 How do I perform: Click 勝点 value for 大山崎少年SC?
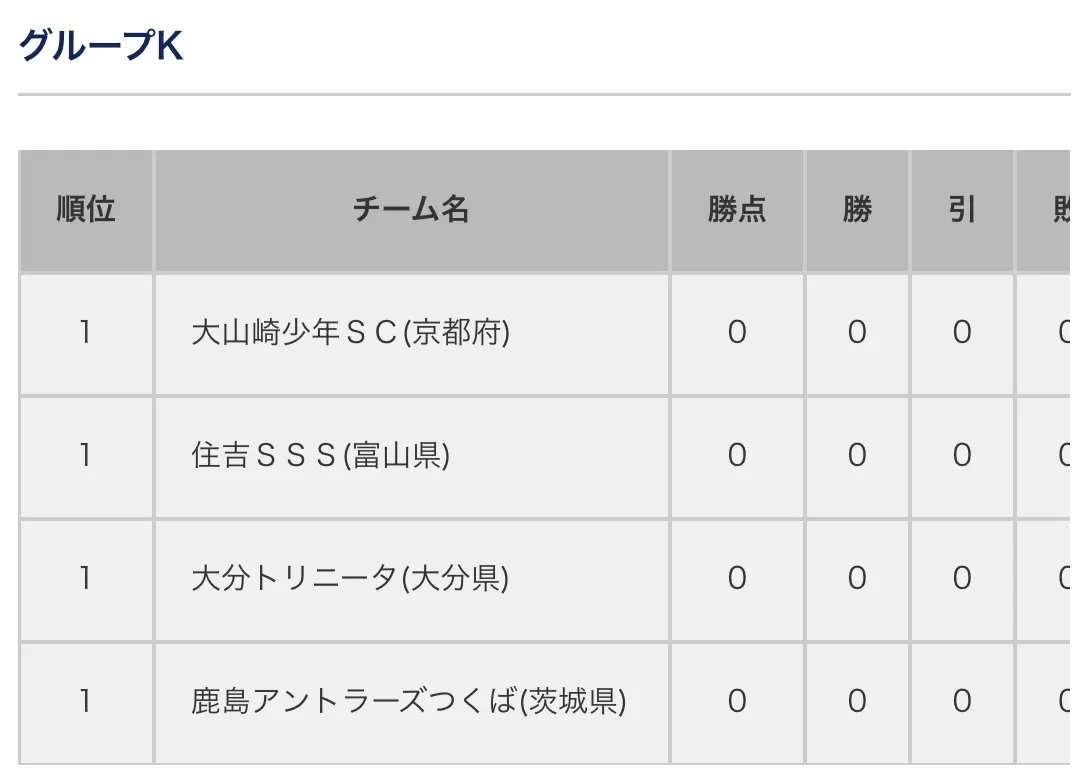click(x=737, y=333)
